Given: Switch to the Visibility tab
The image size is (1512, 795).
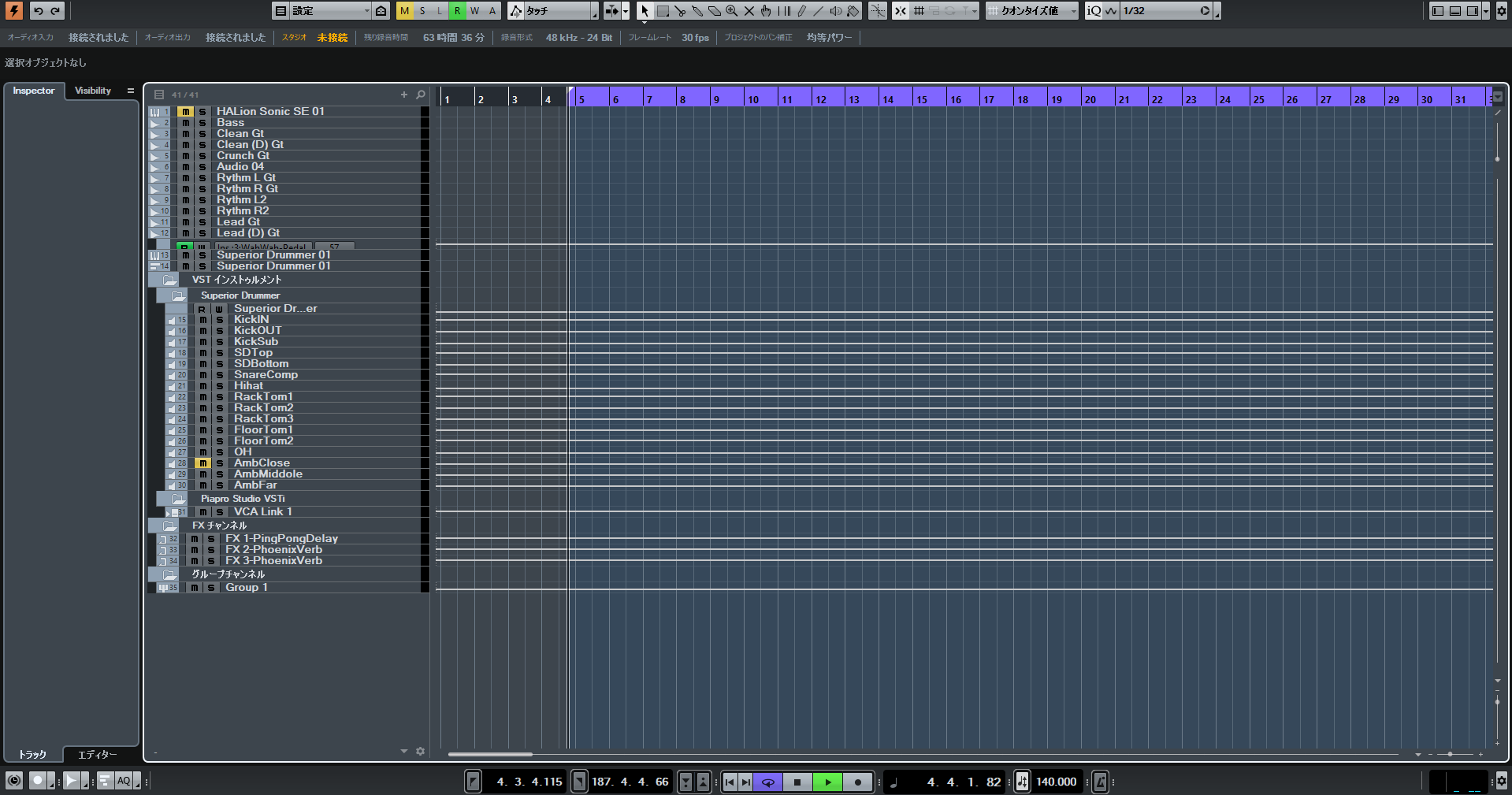Looking at the screenshot, I should 93,91.
